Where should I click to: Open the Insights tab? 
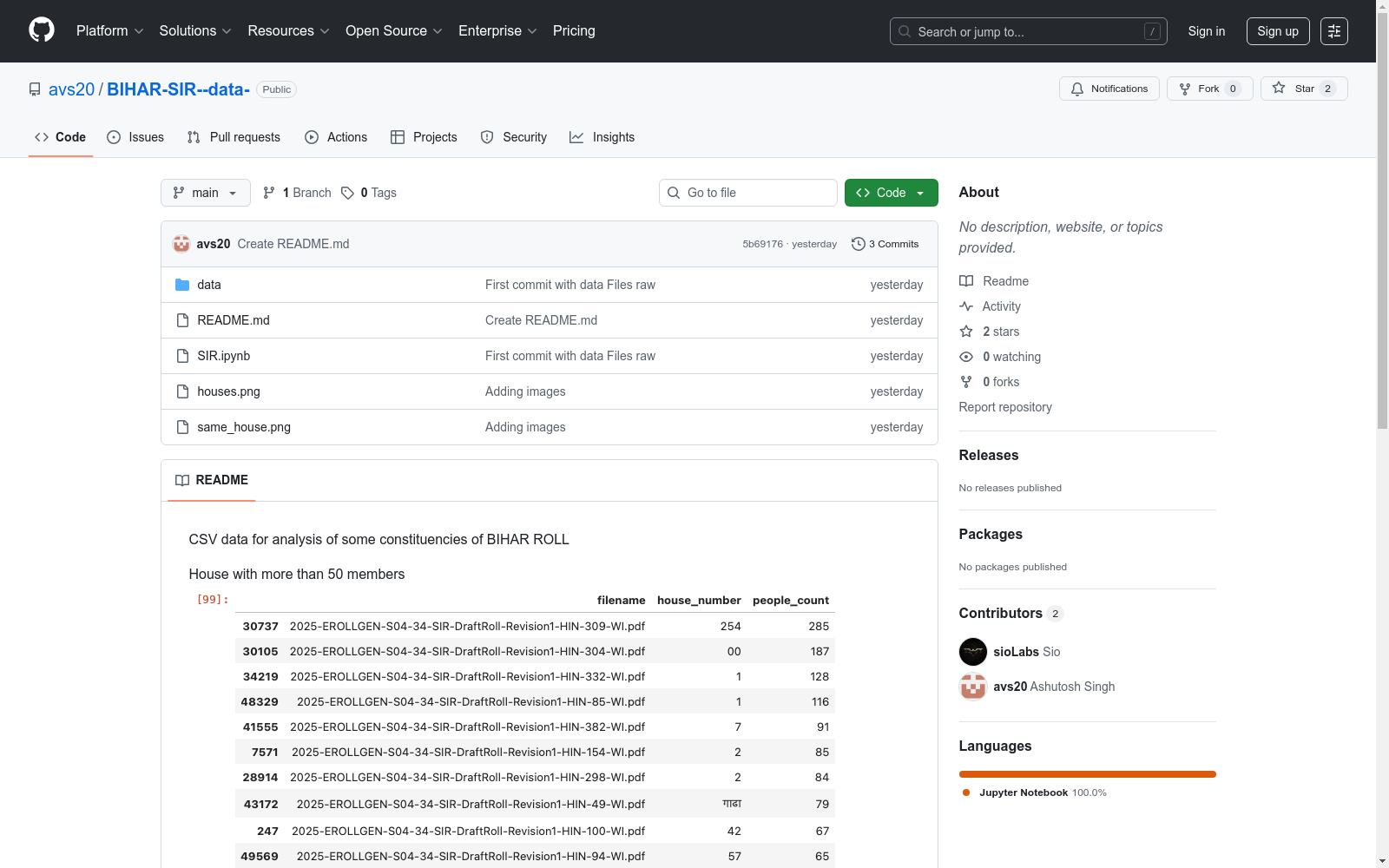click(602, 137)
